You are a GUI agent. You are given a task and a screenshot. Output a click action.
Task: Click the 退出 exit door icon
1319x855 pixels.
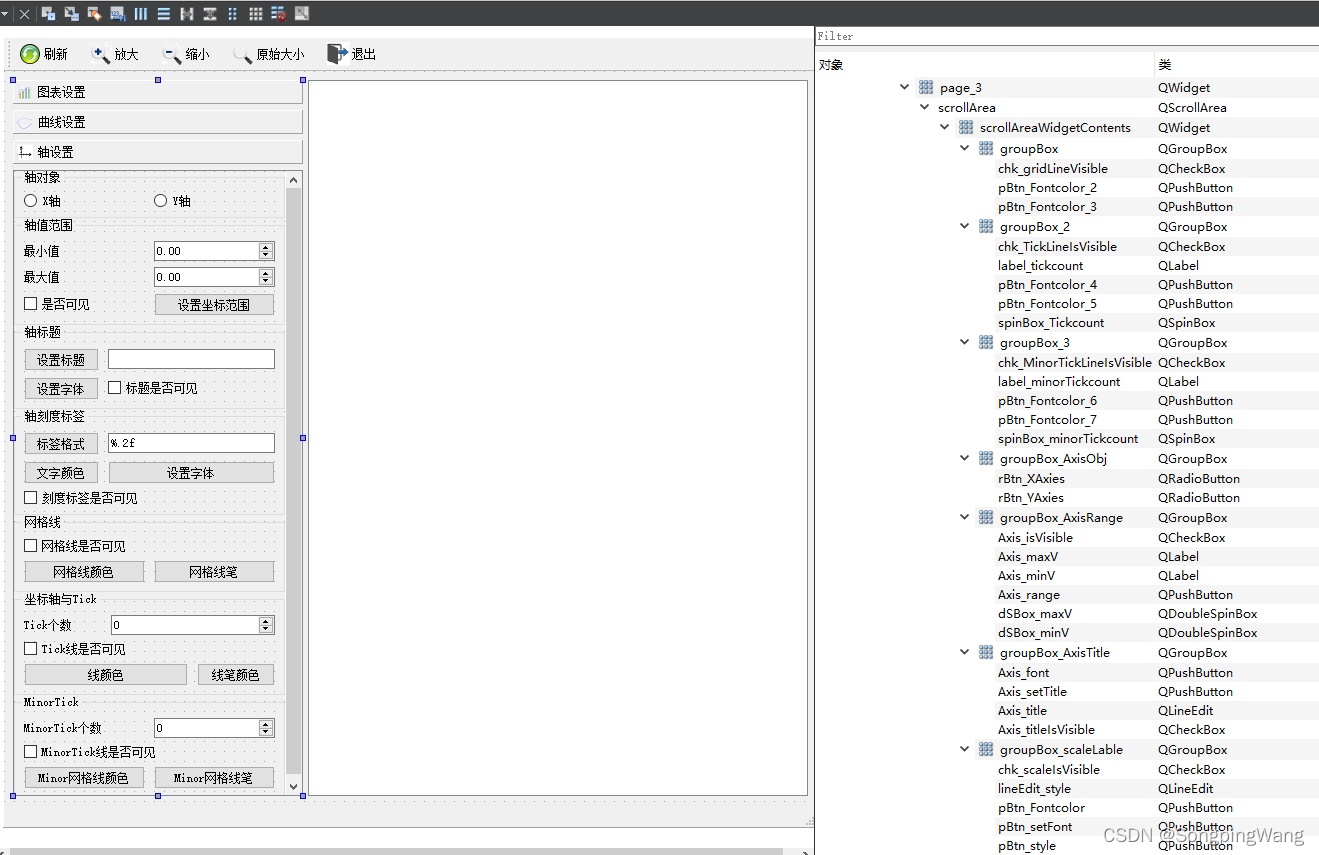click(337, 54)
